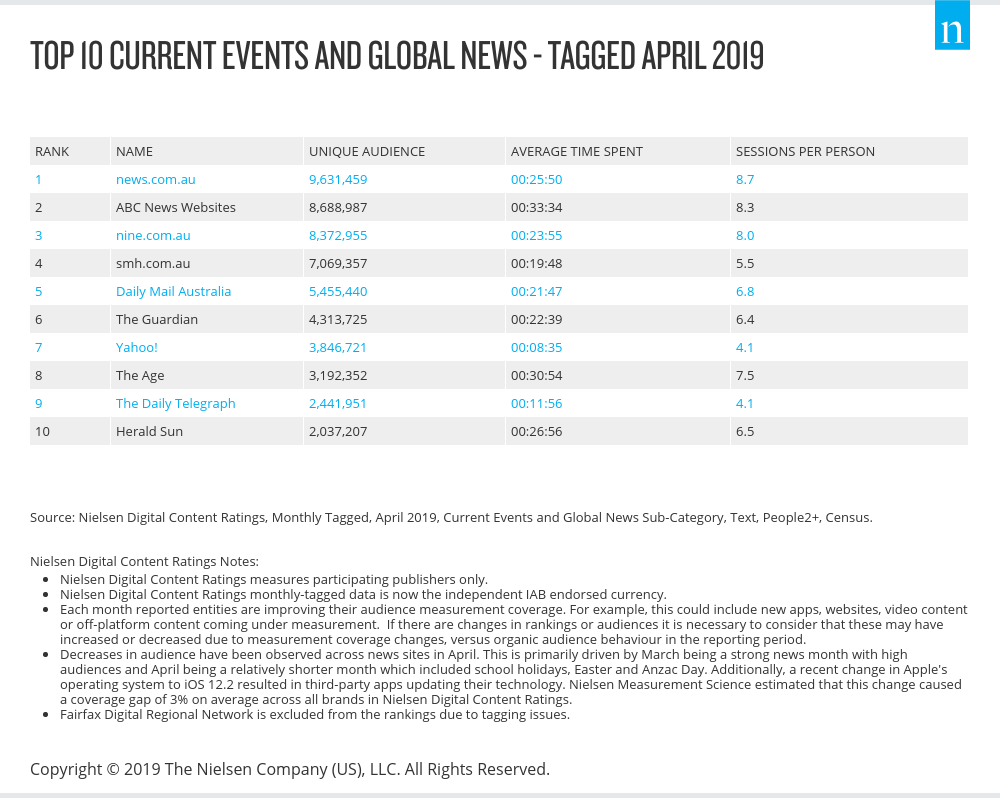
Task: Select the audience figure 3,846,721
Action: (338, 348)
